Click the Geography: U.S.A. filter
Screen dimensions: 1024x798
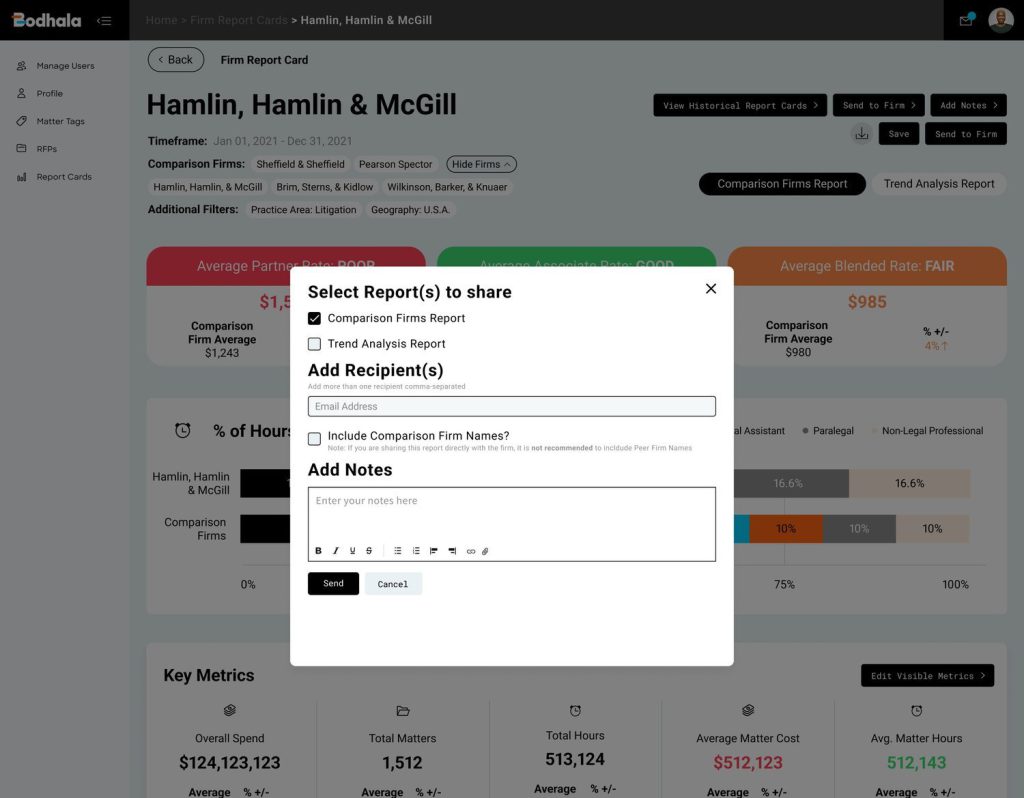pos(410,210)
